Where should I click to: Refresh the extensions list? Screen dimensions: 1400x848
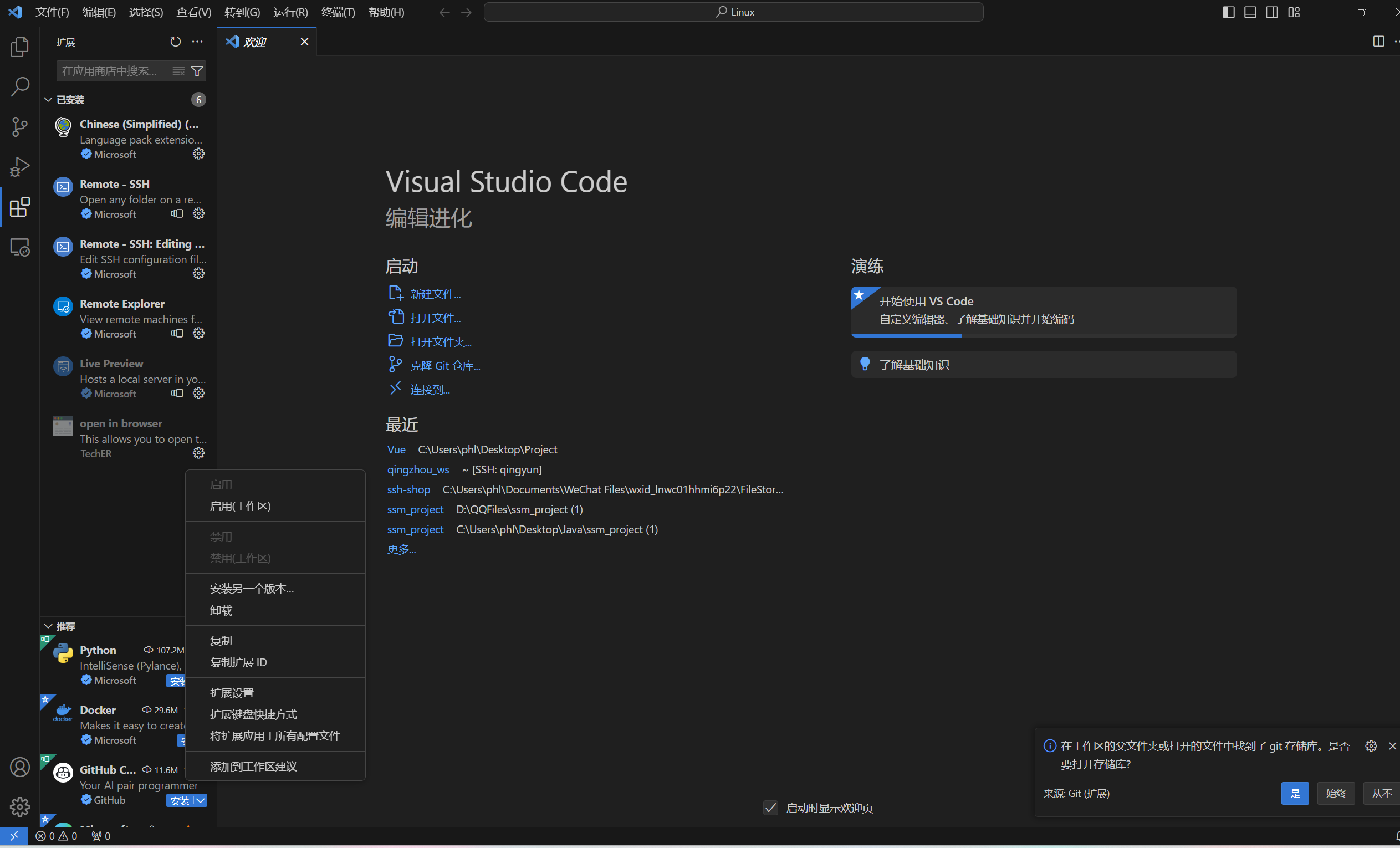[176, 42]
